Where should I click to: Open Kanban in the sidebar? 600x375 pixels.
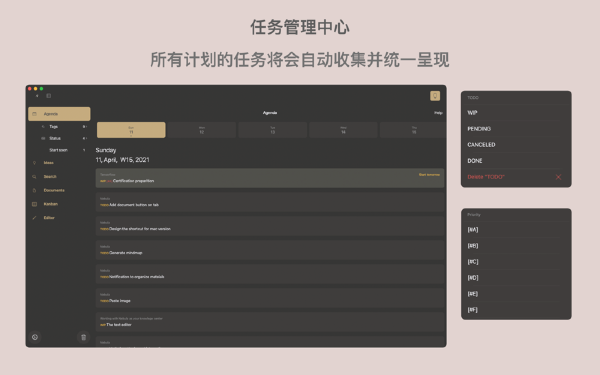click(x=51, y=204)
